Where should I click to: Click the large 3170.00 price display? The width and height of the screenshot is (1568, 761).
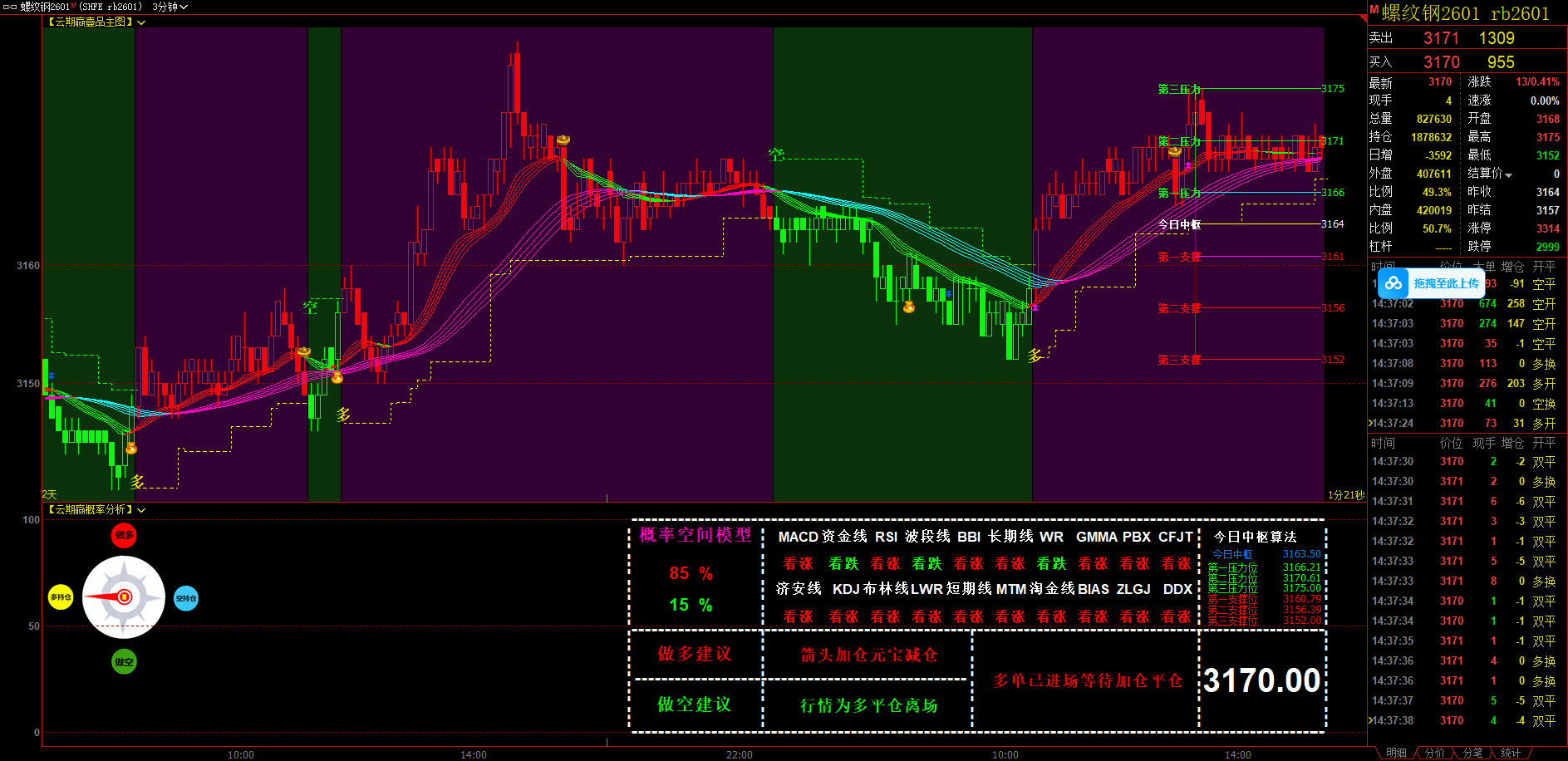(1262, 680)
